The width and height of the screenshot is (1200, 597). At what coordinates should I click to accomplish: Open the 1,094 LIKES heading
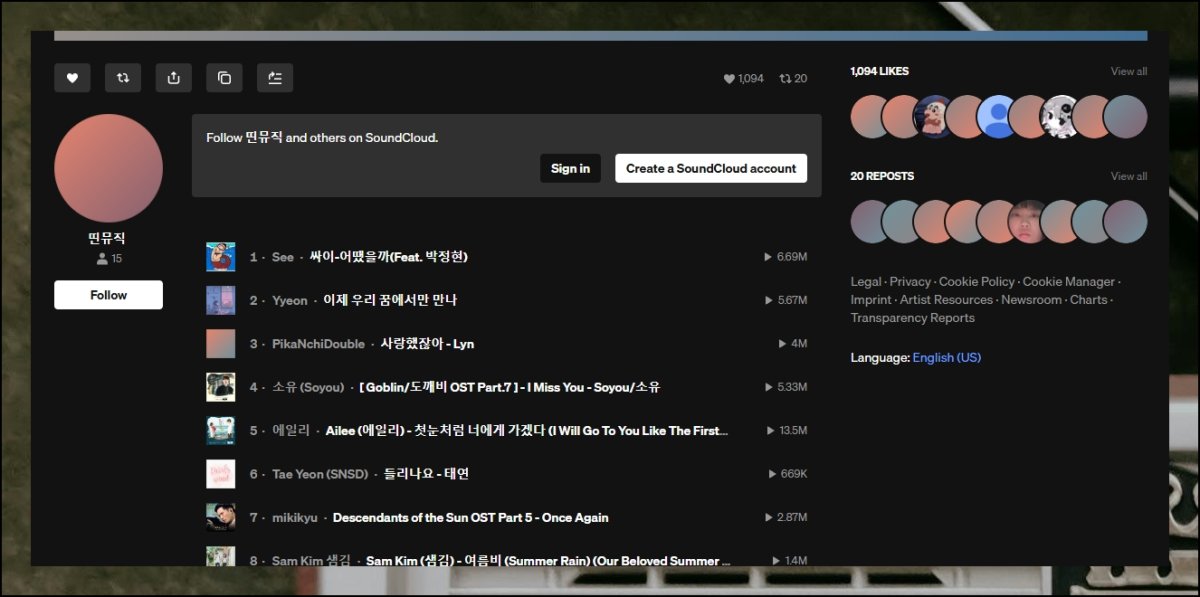[x=880, y=72]
